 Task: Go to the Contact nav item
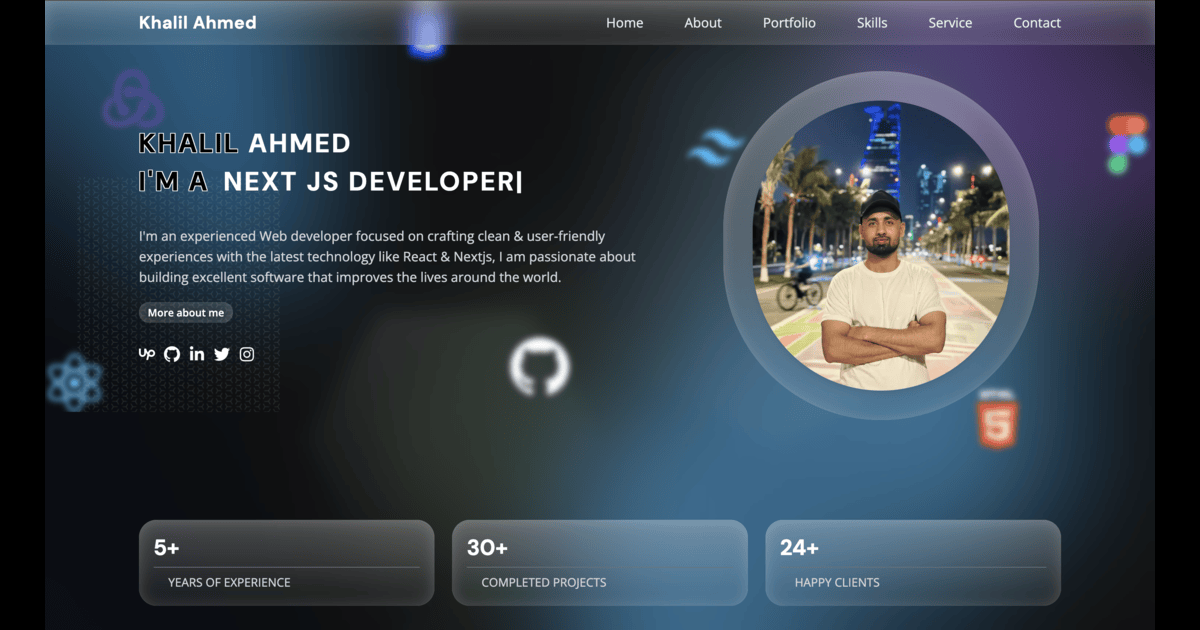coord(1037,23)
